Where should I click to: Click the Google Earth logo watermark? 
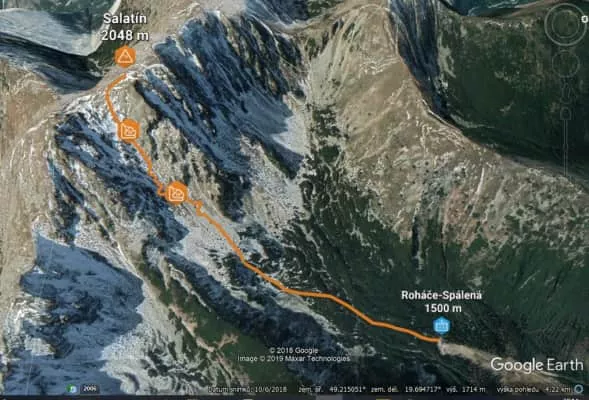(x=537, y=365)
